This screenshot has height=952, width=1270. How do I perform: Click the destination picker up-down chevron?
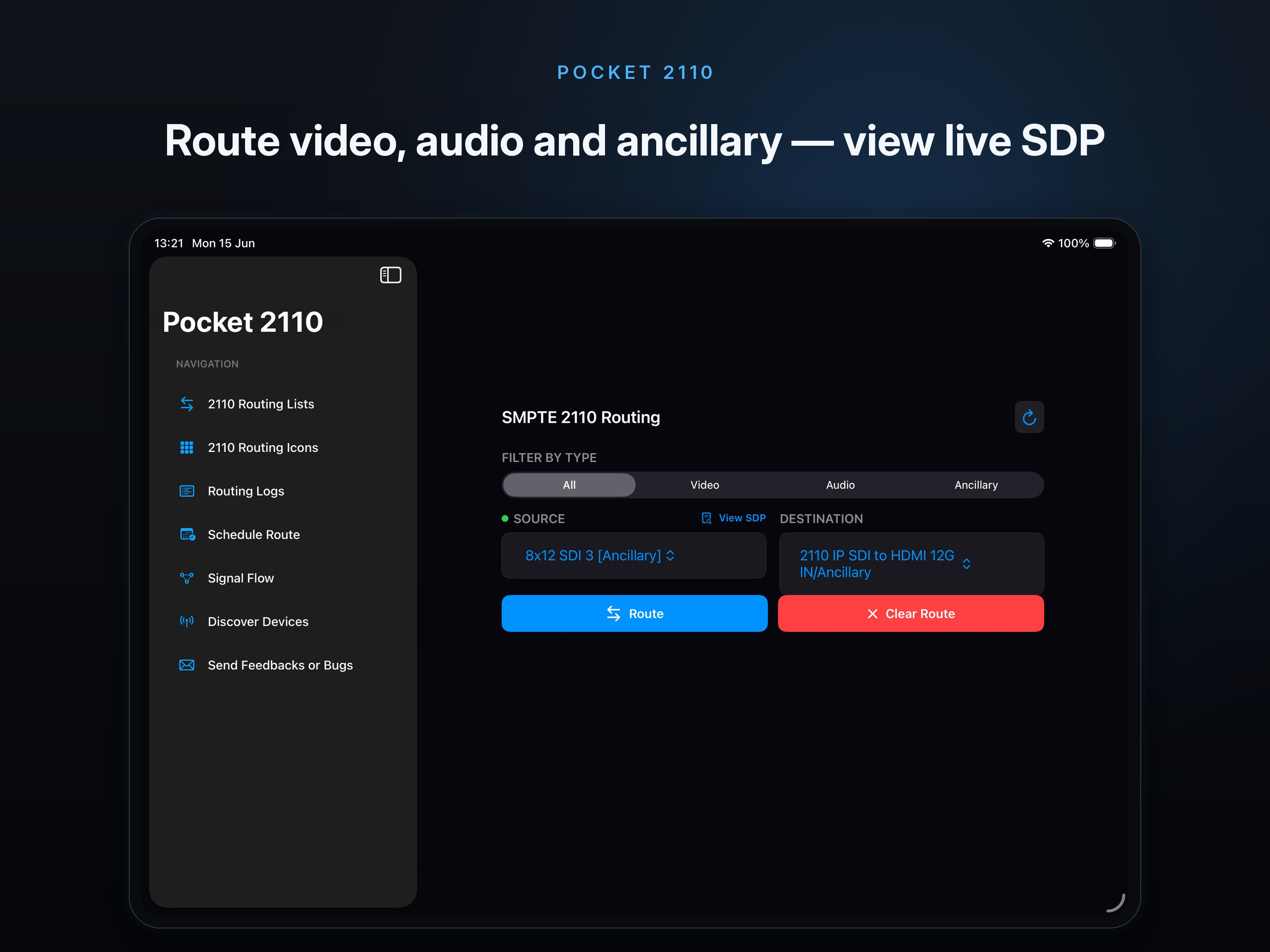966,564
